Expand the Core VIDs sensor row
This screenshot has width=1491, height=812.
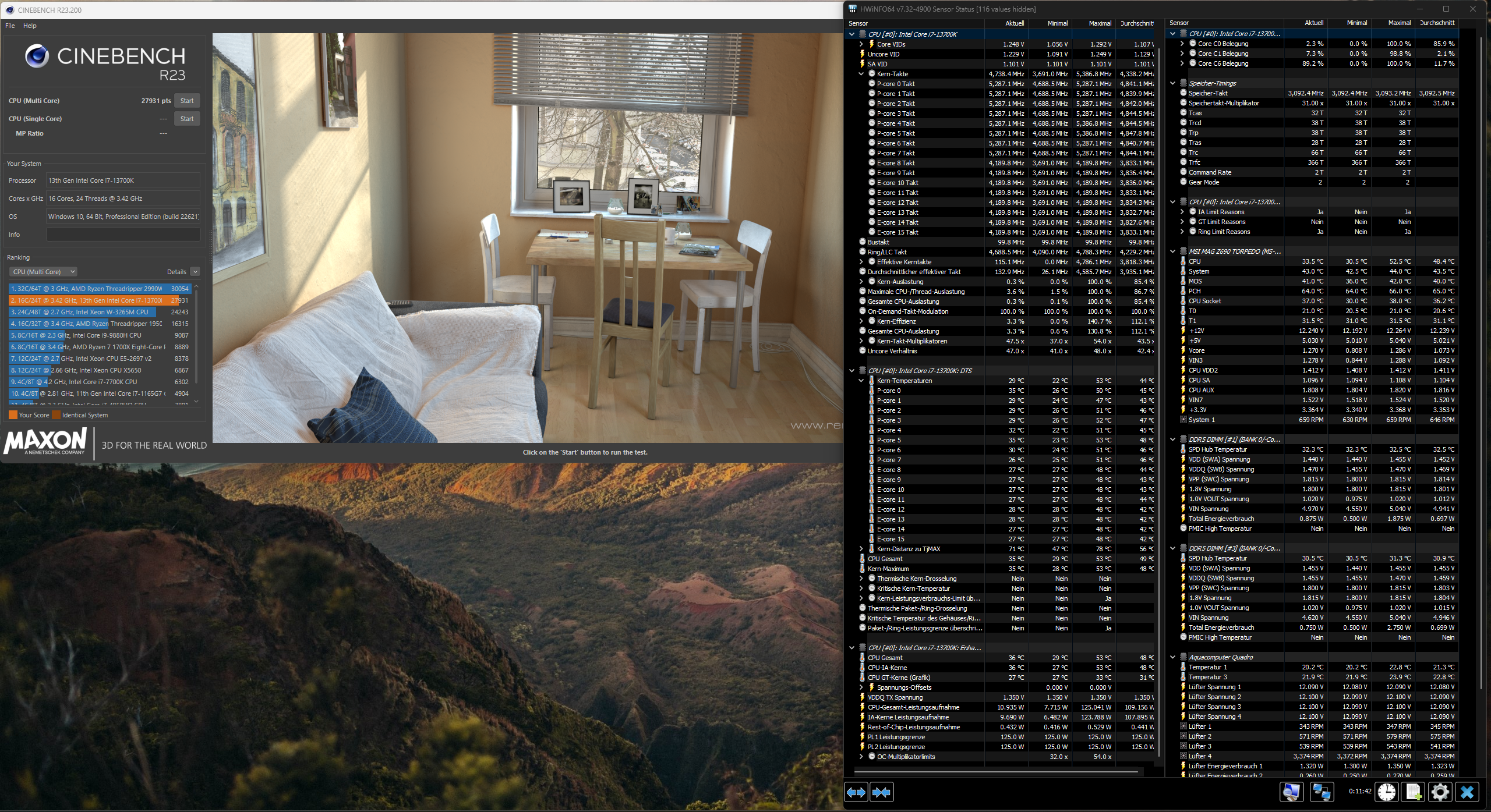tap(861, 44)
